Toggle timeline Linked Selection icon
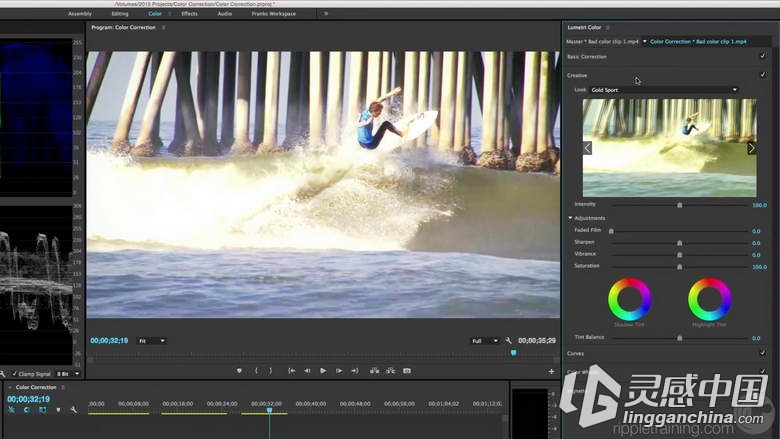The width and height of the screenshot is (780, 439). (x=42, y=410)
